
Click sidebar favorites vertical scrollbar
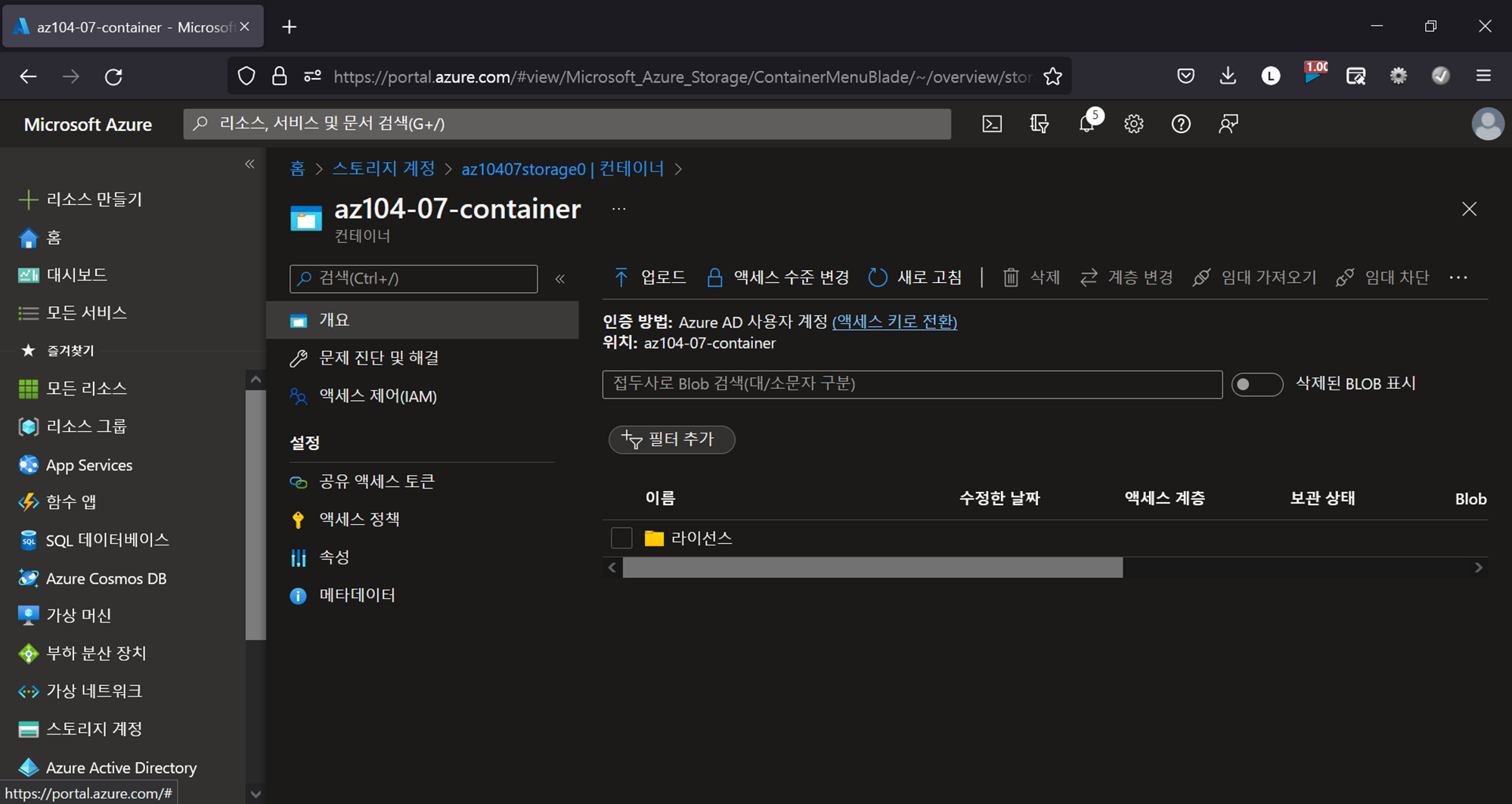(x=256, y=514)
